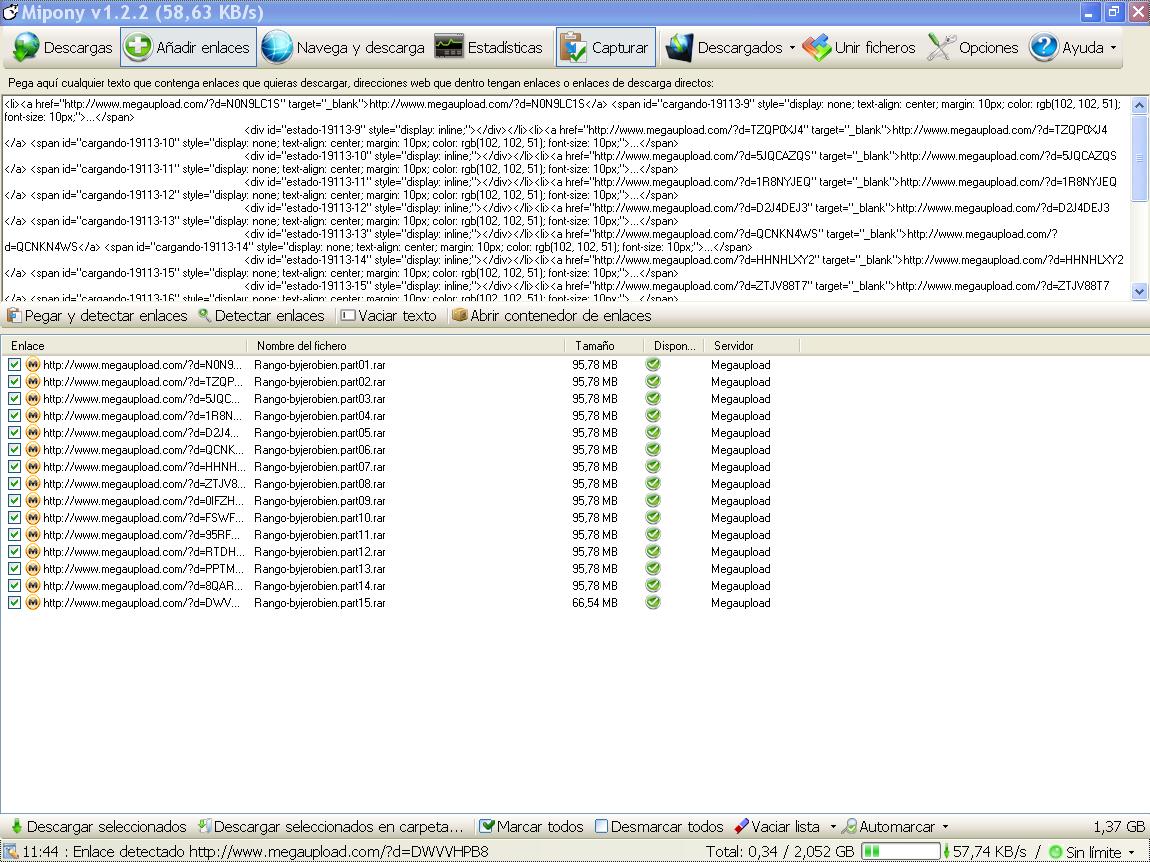Expand the Ayuda dropdown arrow
This screenshot has width=1150, height=862.
tap(1113, 48)
